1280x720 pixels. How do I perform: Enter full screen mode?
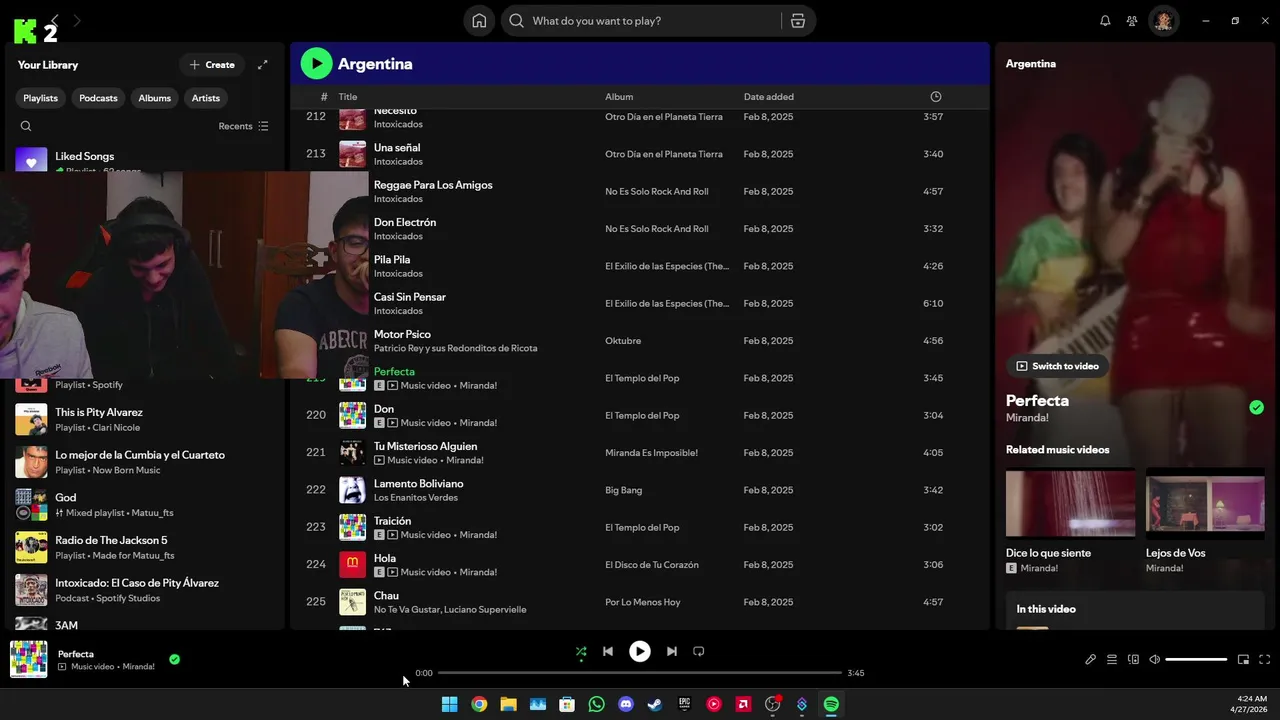click(x=1264, y=660)
